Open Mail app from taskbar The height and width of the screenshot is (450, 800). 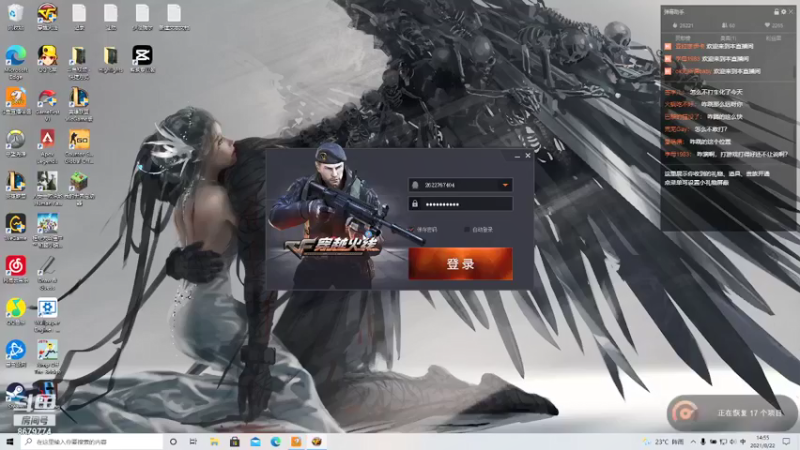[255, 441]
